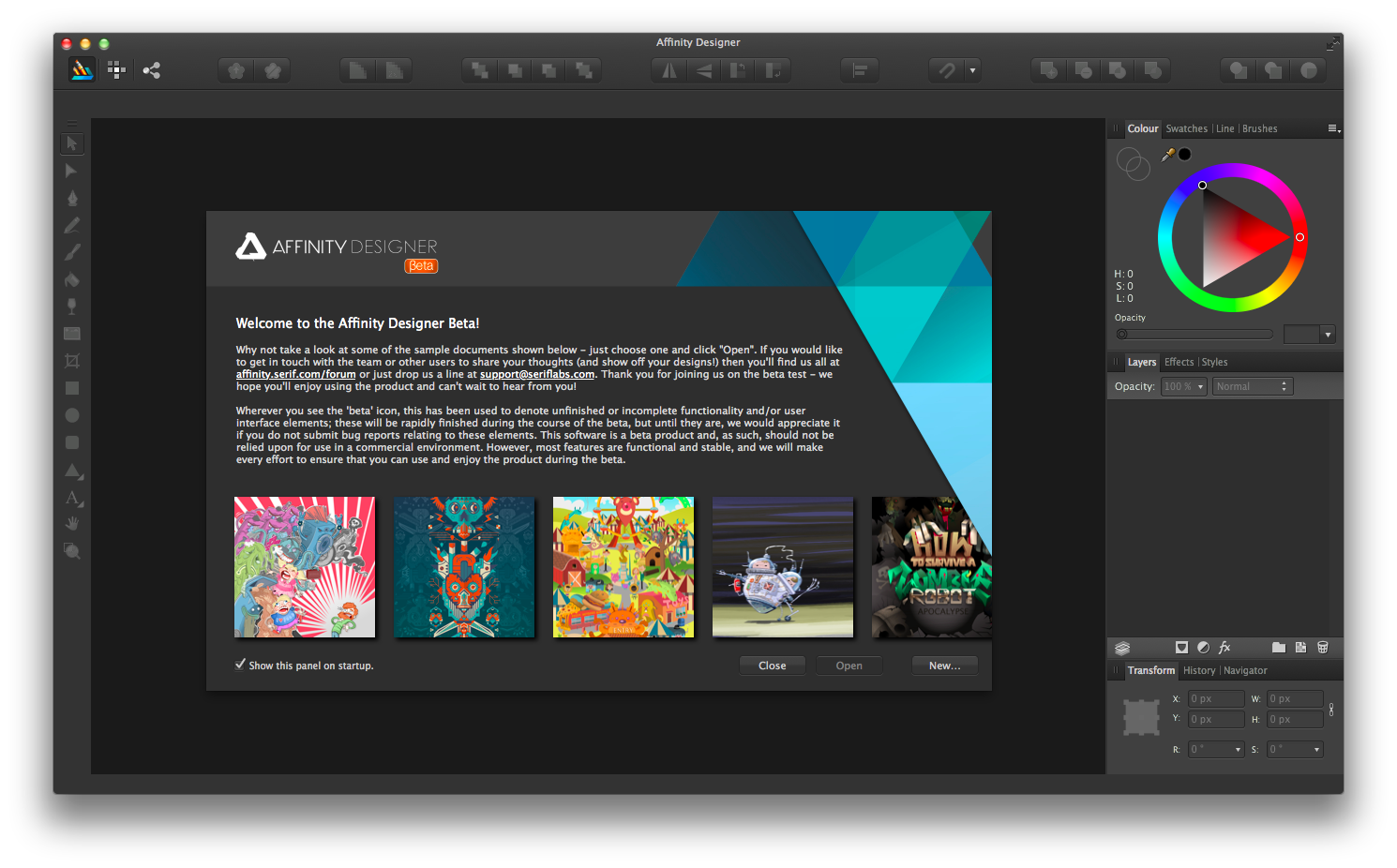The image size is (1397, 868).
Task: Click the Flip Vertical toolbar icon
Action: (703, 70)
